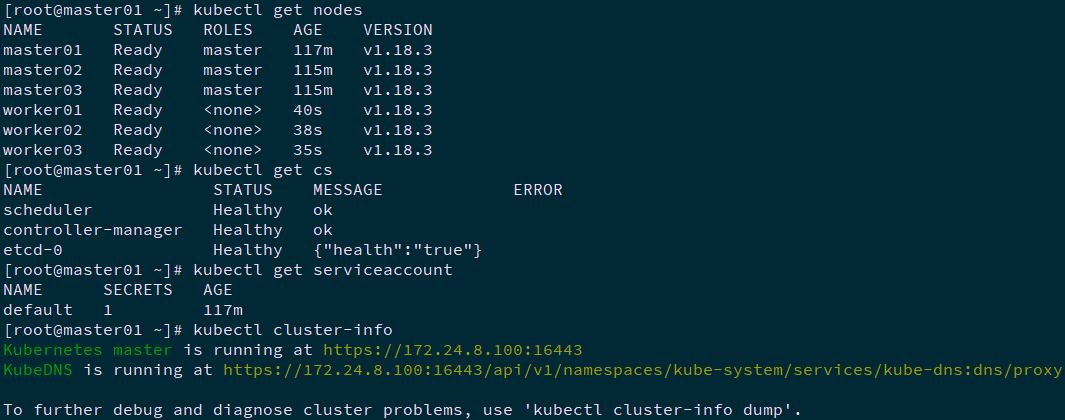This screenshot has width=1065, height=420.
Task: Select the etcd-0 component name
Action: (33, 250)
